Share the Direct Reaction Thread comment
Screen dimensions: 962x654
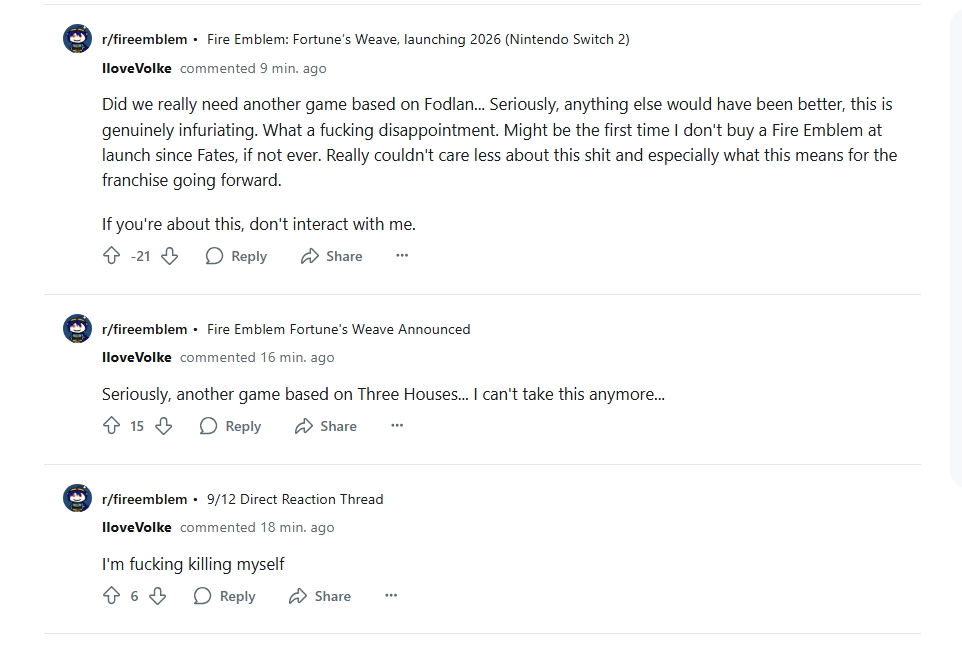[x=320, y=596]
